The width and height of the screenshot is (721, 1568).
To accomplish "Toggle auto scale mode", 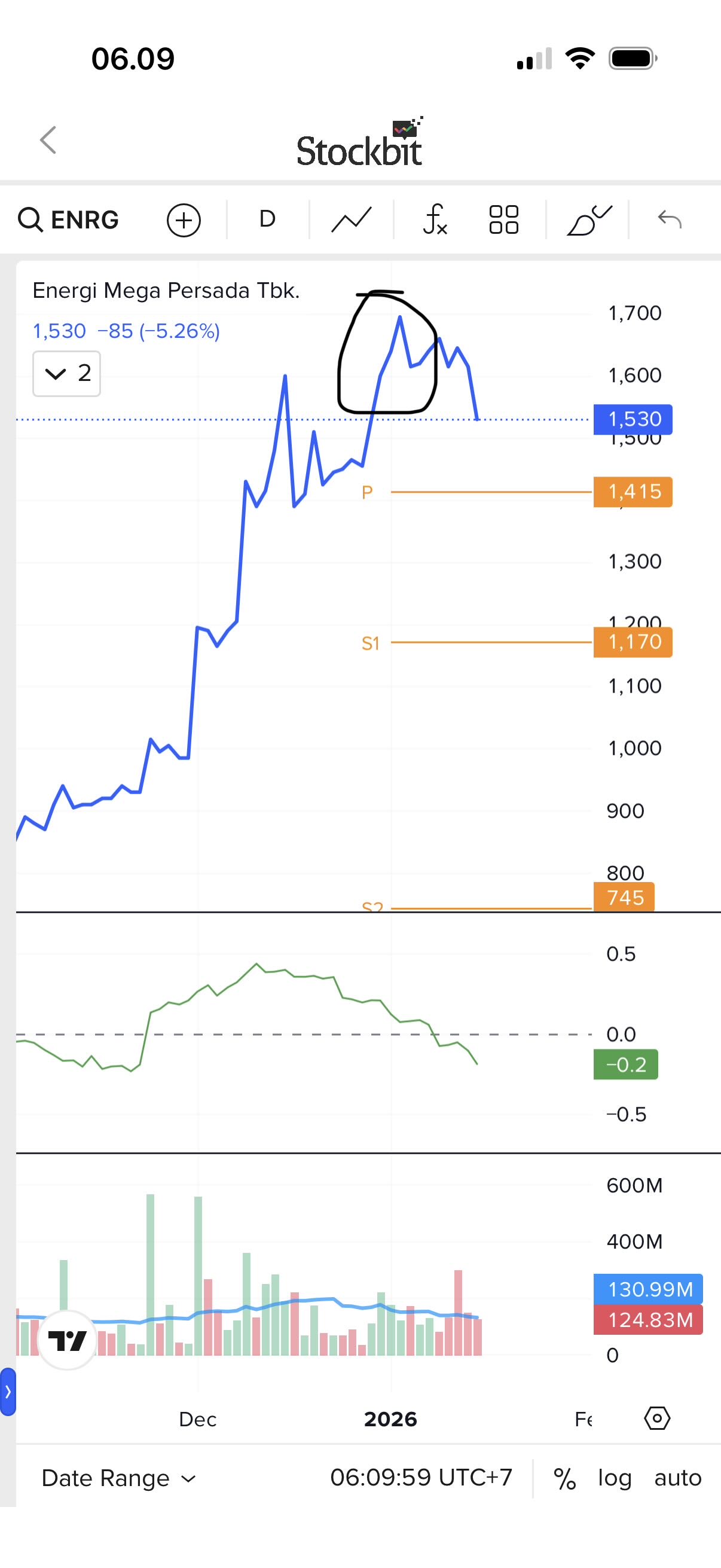I will 678,1478.
